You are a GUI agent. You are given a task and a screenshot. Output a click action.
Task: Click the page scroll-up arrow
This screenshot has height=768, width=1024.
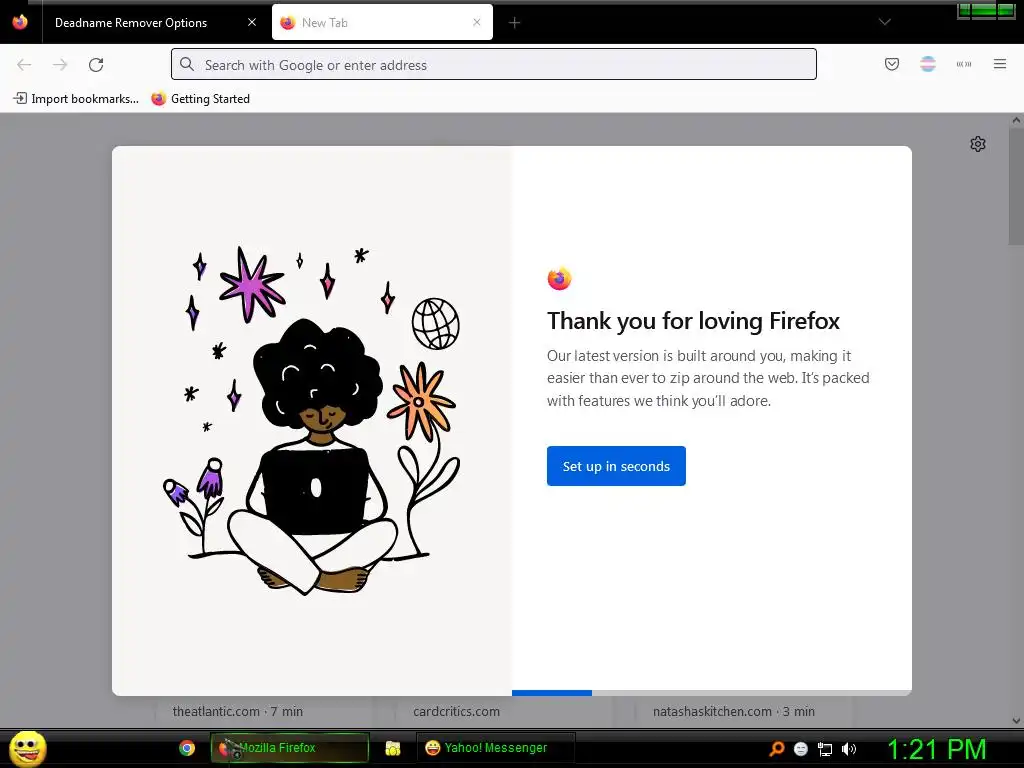(x=1016, y=120)
